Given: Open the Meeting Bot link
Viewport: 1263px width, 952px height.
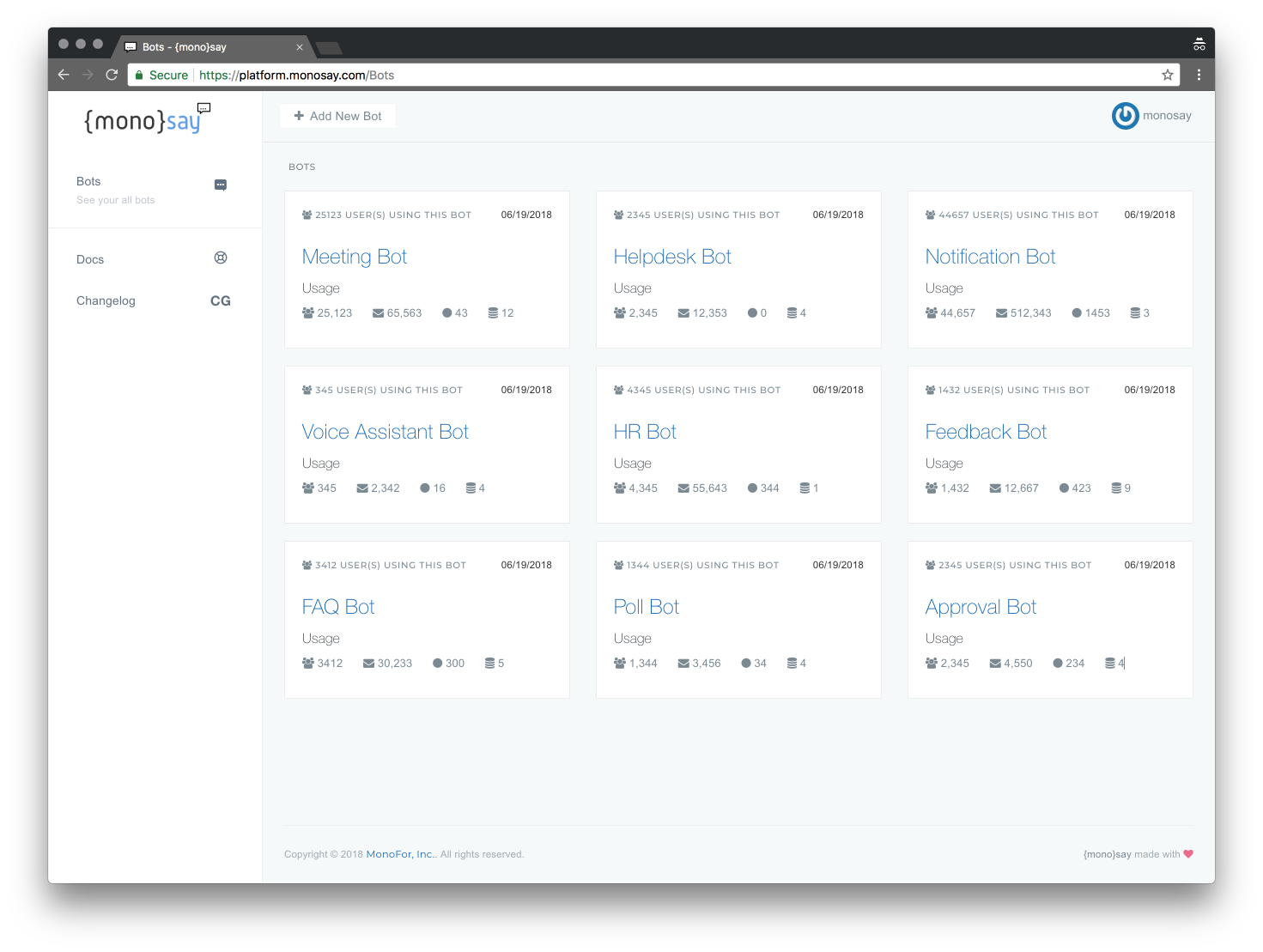Looking at the screenshot, I should coord(355,257).
